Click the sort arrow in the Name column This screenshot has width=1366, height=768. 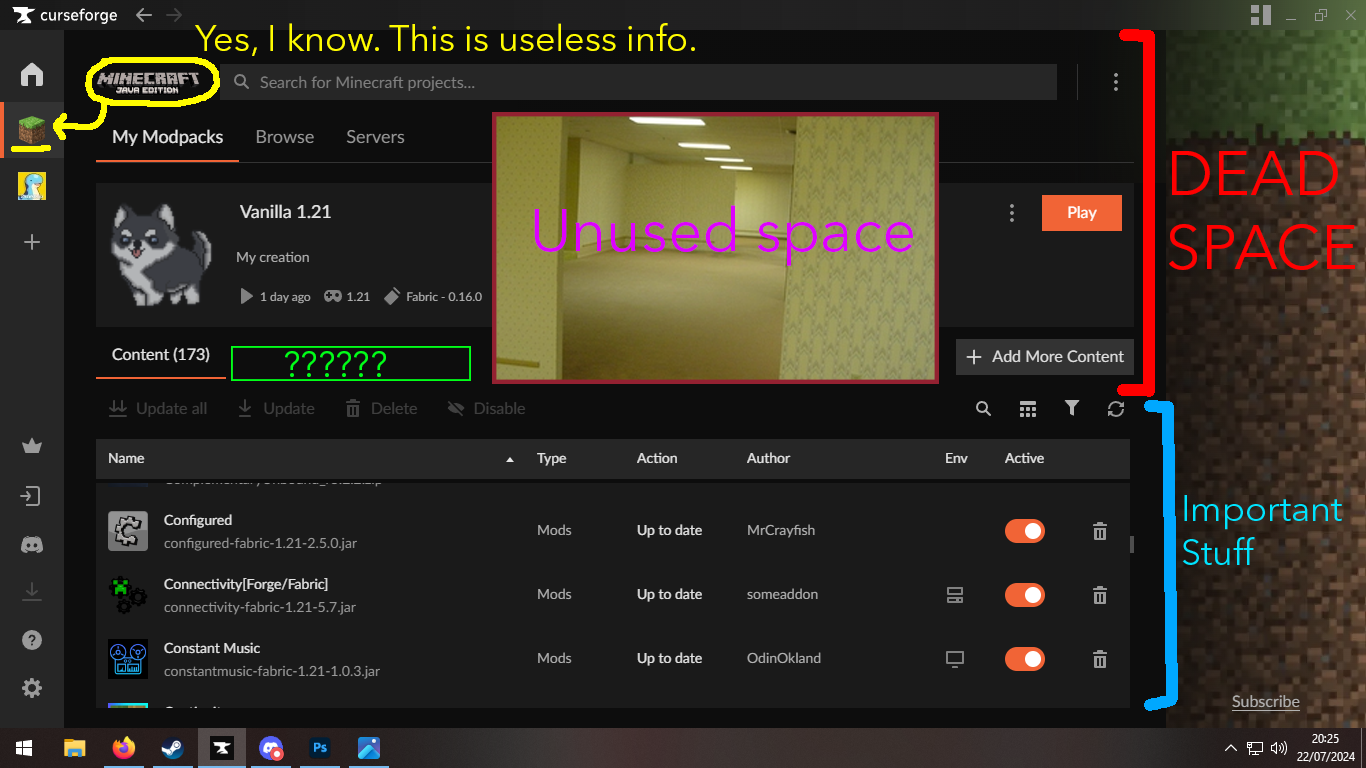tap(510, 459)
